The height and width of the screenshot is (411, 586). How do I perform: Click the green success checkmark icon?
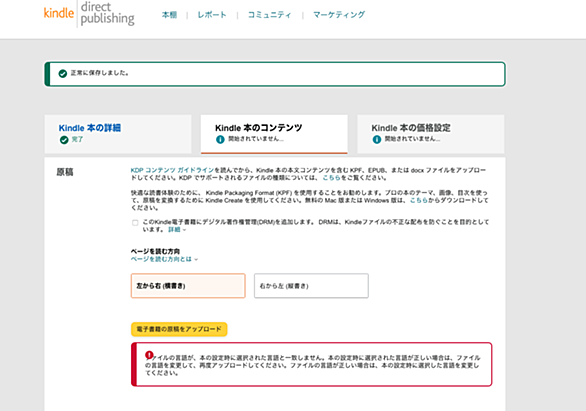pos(63,74)
